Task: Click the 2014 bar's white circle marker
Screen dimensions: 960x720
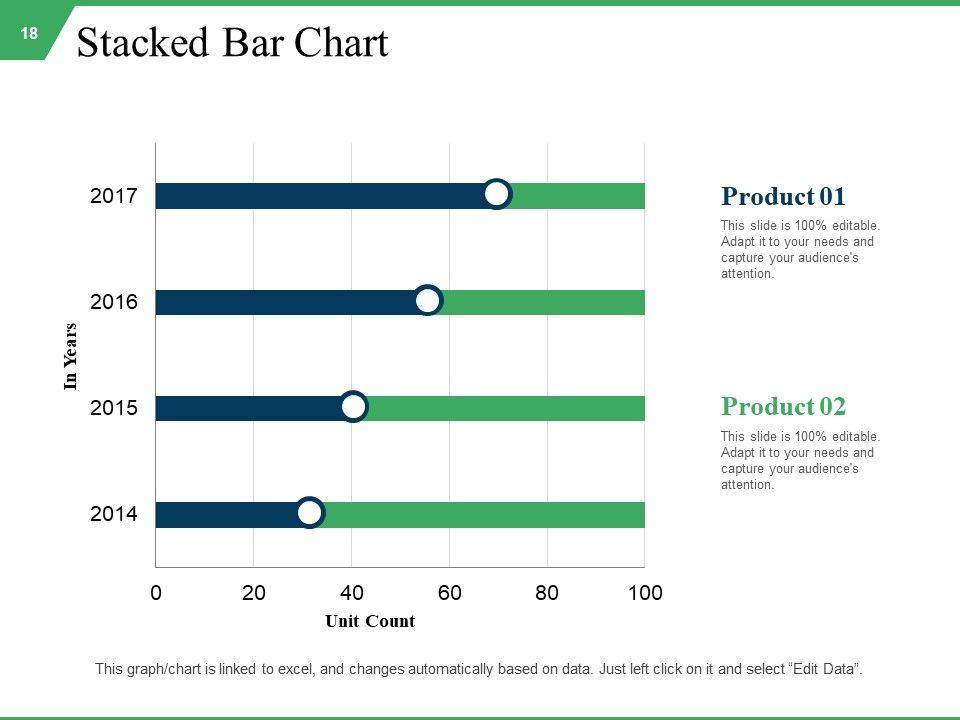Action: click(x=311, y=513)
